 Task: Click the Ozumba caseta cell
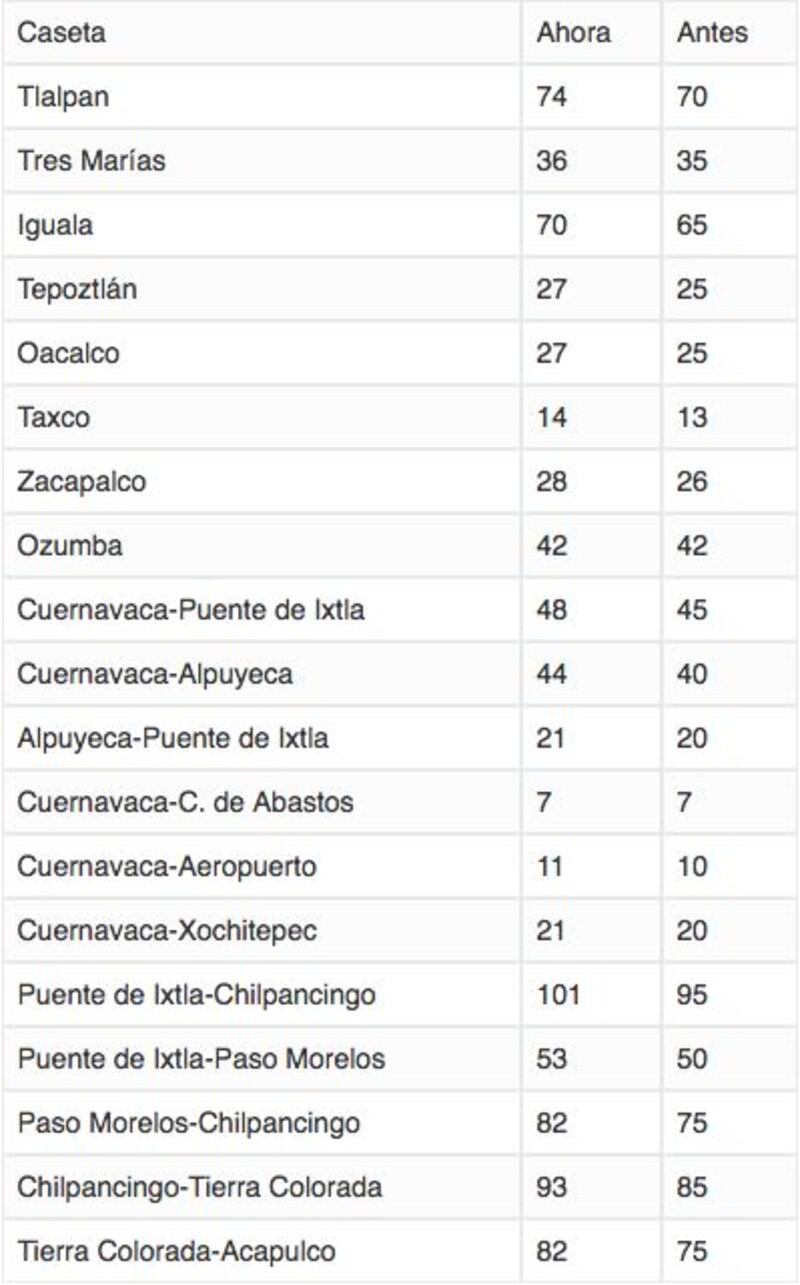[x=70, y=545]
